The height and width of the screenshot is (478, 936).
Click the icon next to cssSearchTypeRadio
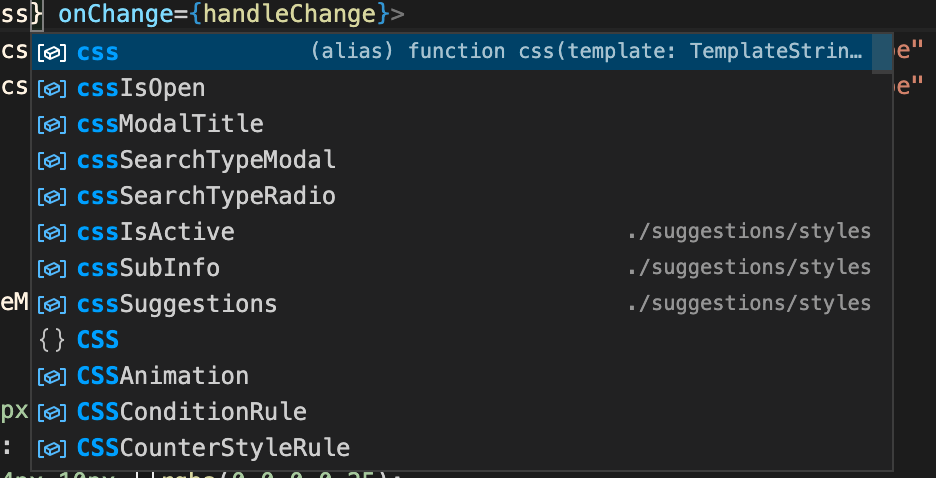point(51,196)
